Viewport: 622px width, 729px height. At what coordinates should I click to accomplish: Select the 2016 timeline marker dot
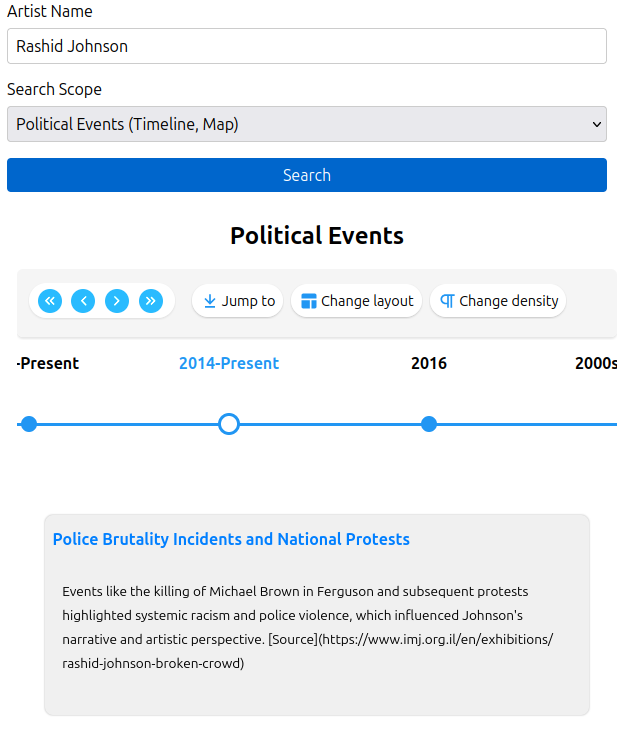coord(429,424)
